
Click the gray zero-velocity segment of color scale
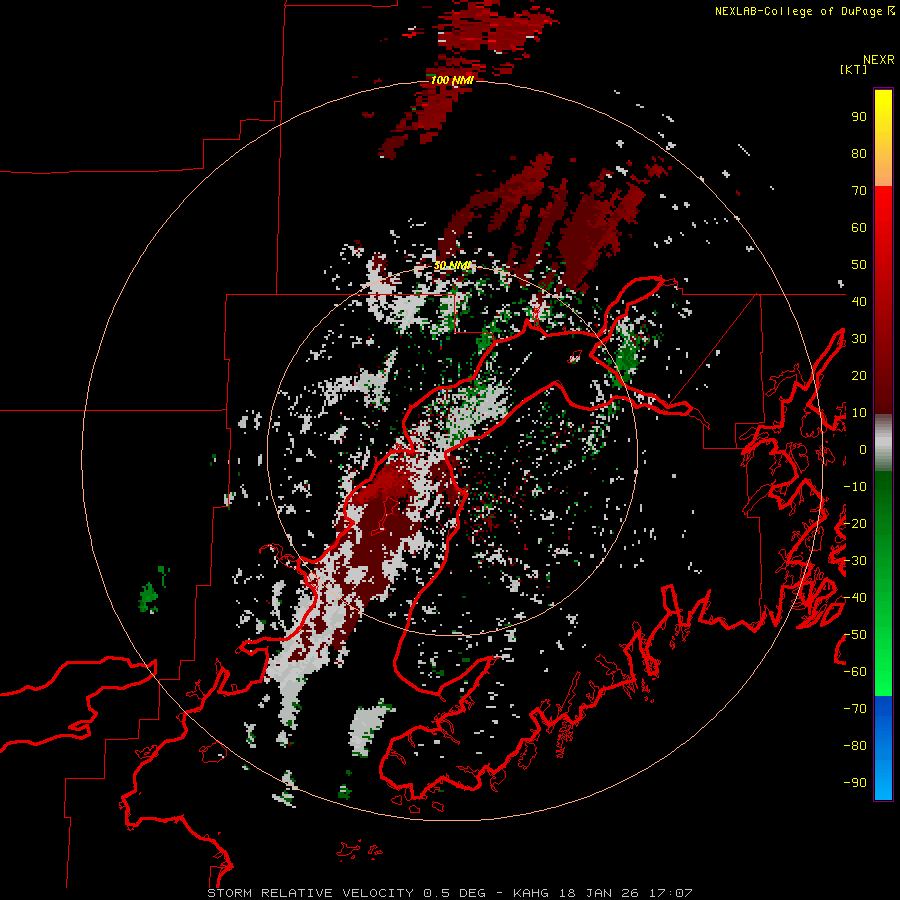[883, 443]
